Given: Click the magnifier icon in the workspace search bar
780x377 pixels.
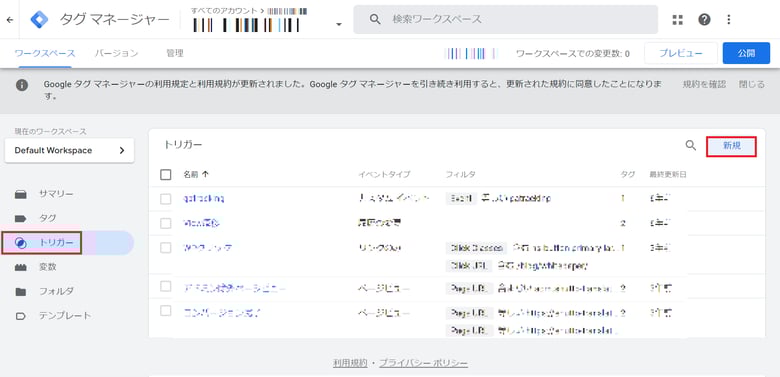Looking at the screenshot, I should [x=375, y=19].
